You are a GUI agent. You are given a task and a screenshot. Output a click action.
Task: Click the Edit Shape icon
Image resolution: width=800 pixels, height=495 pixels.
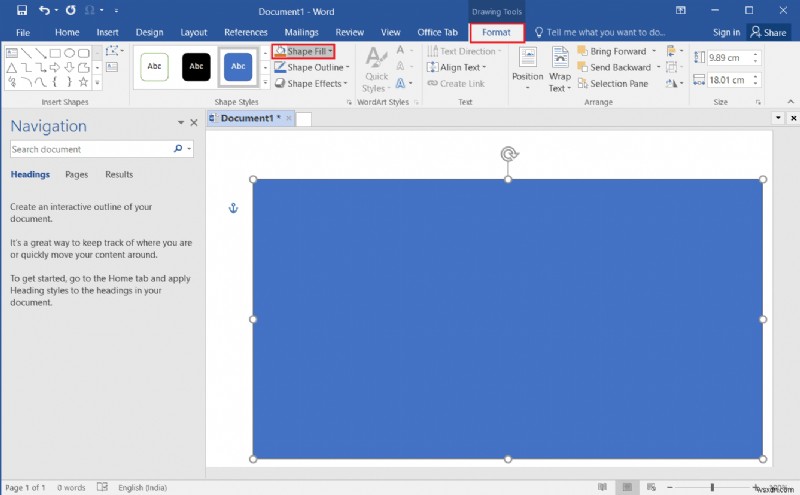113,50
